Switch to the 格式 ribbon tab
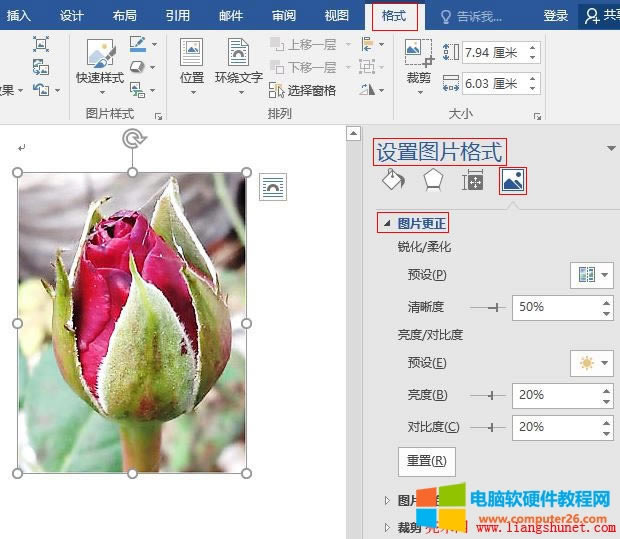Viewport: 620px width, 539px height. click(394, 15)
